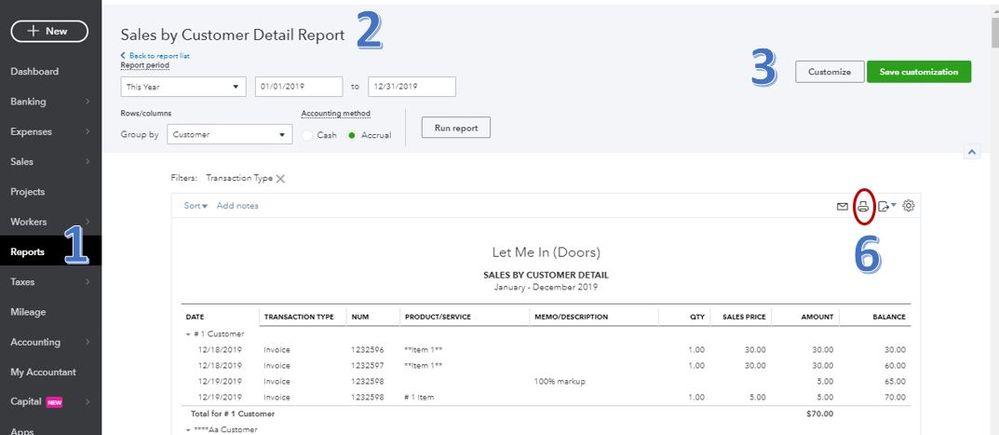The height and width of the screenshot is (435, 999).
Task: Open the export report icon menu
Action: click(x=886, y=206)
